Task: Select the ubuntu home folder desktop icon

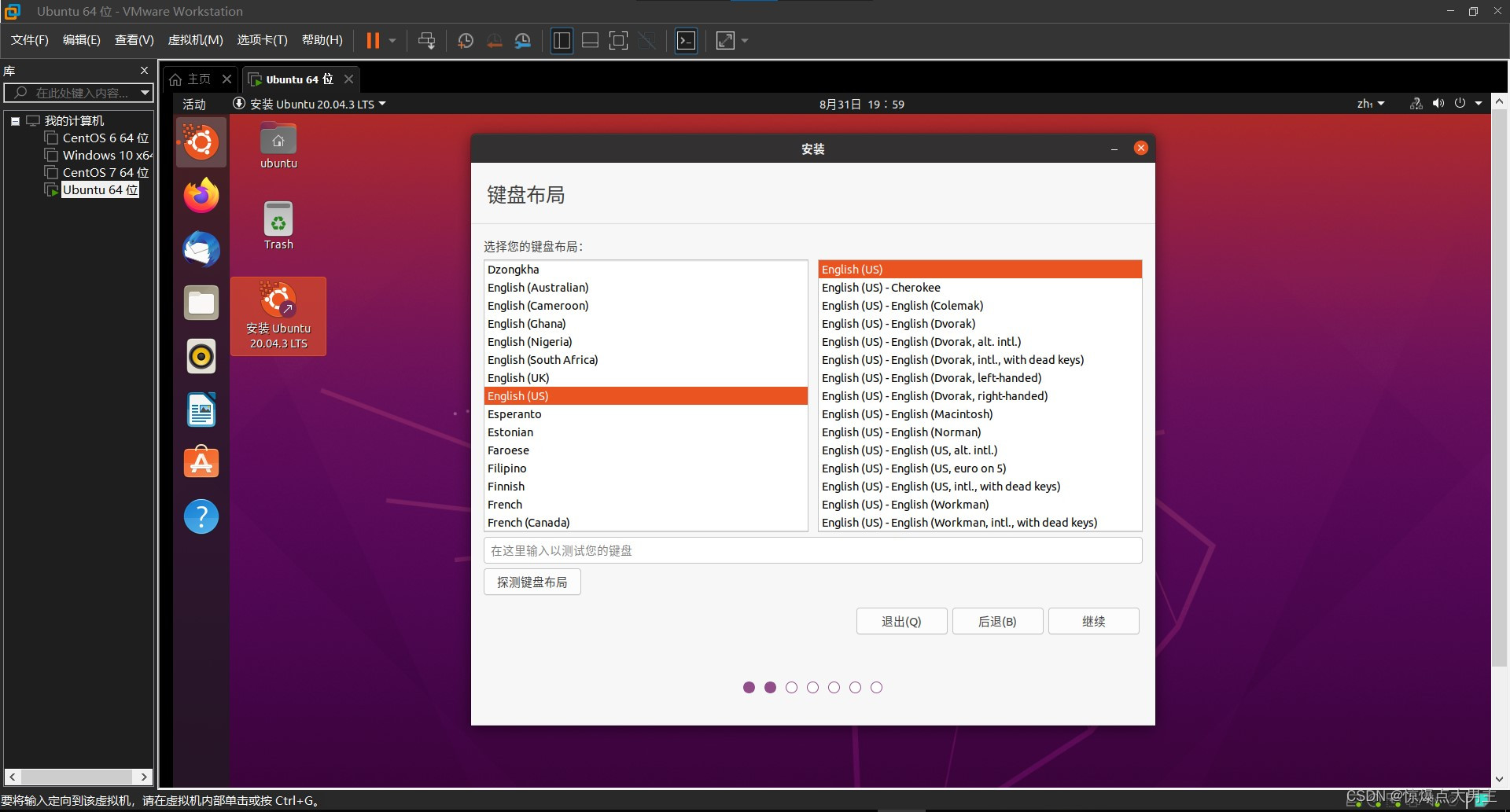Action: pyautogui.click(x=278, y=145)
